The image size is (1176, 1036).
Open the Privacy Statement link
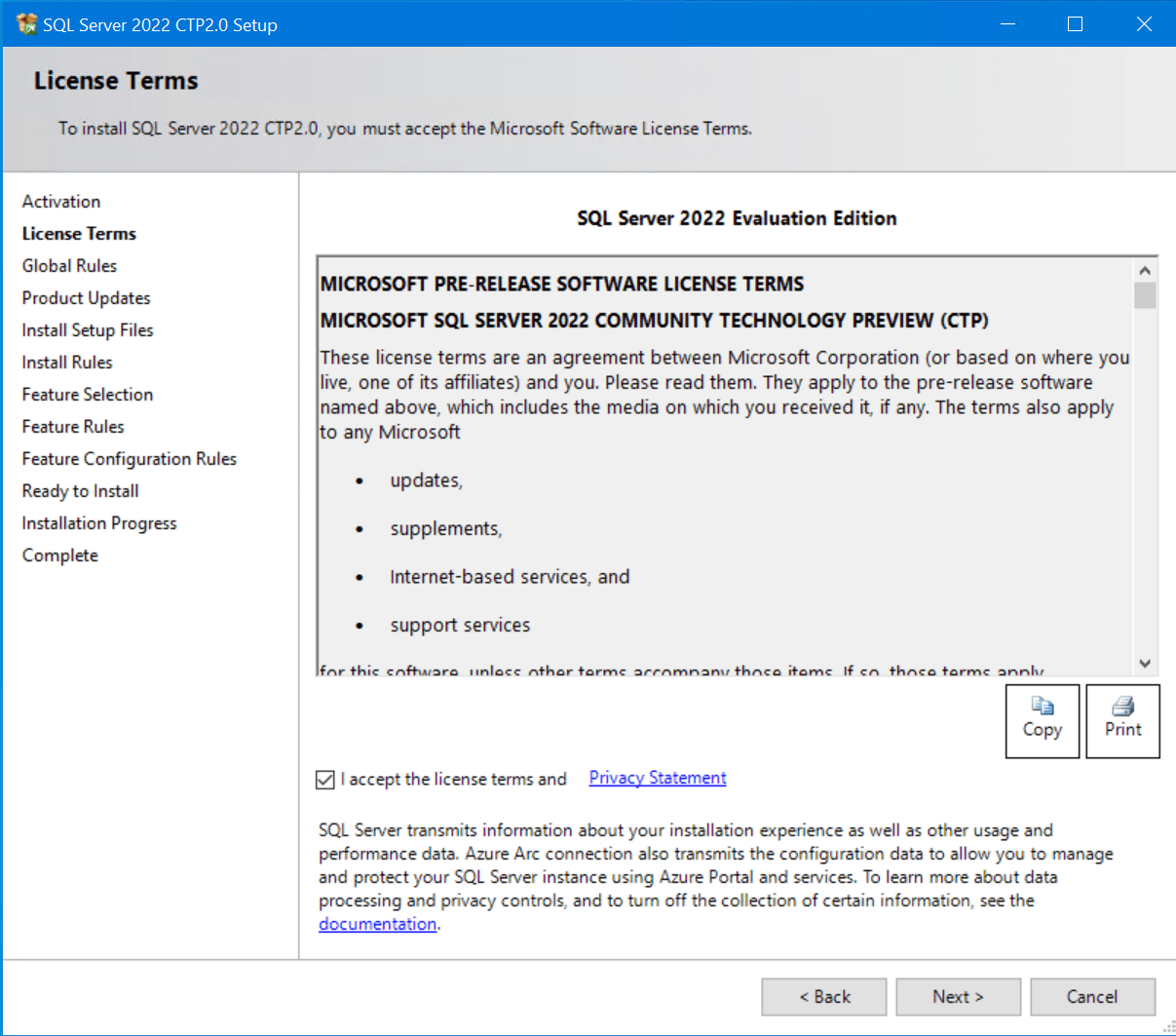[x=657, y=777]
